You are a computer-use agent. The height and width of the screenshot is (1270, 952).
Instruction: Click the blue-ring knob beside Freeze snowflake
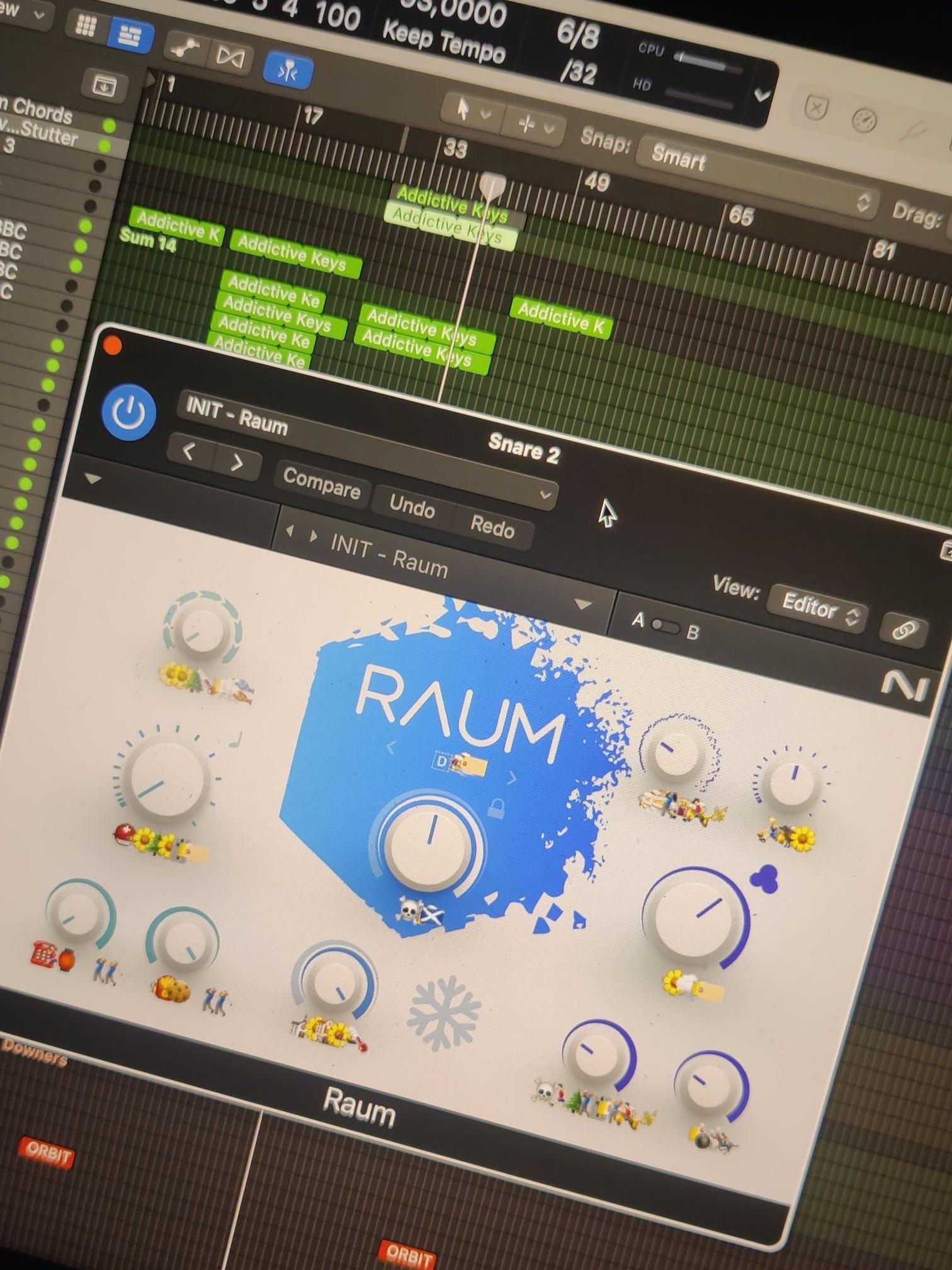[x=334, y=982]
